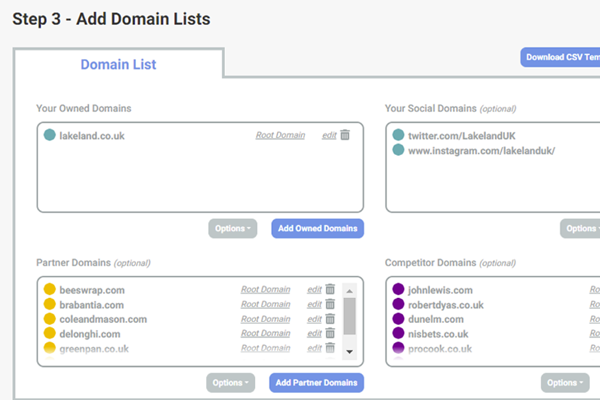Select greenpan.co.uk in Partner Domains
The image size is (600, 400).
tap(94, 349)
